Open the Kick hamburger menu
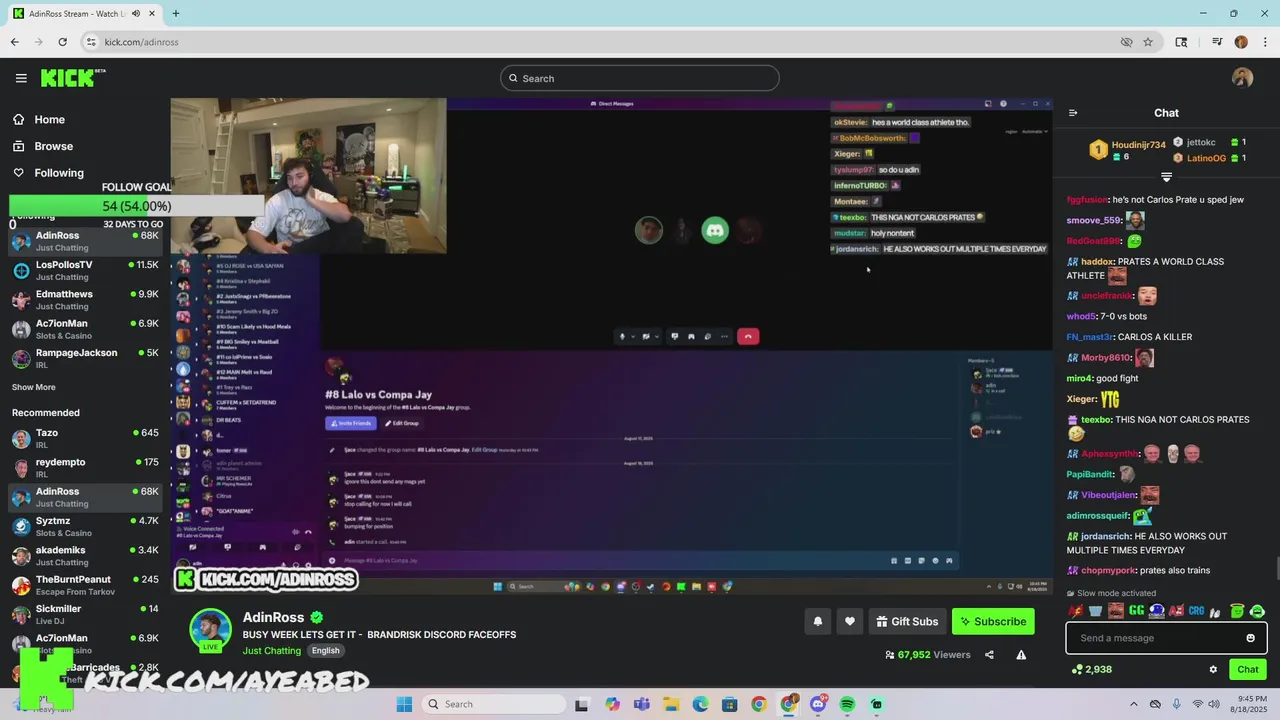 21,78
